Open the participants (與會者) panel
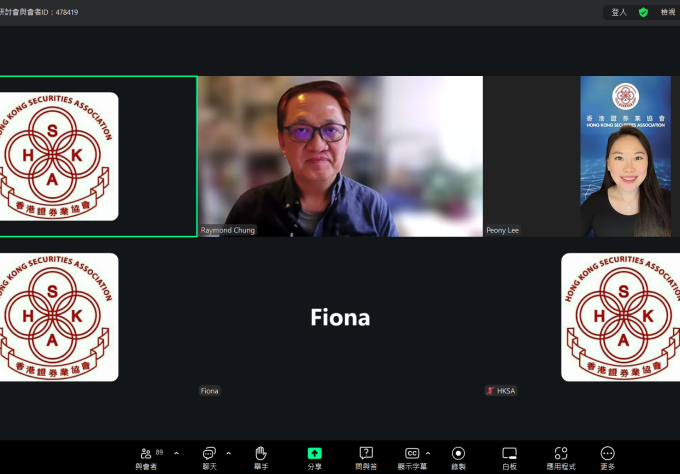The width and height of the screenshot is (680, 474). tap(146, 456)
